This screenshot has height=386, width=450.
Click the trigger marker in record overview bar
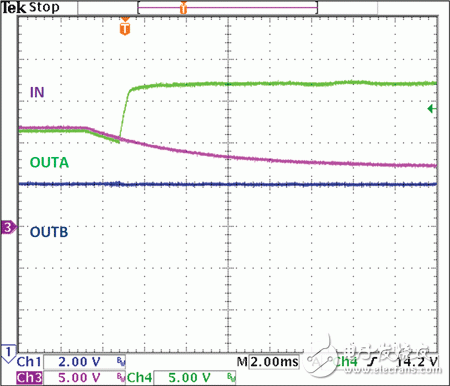tap(183, 8)
